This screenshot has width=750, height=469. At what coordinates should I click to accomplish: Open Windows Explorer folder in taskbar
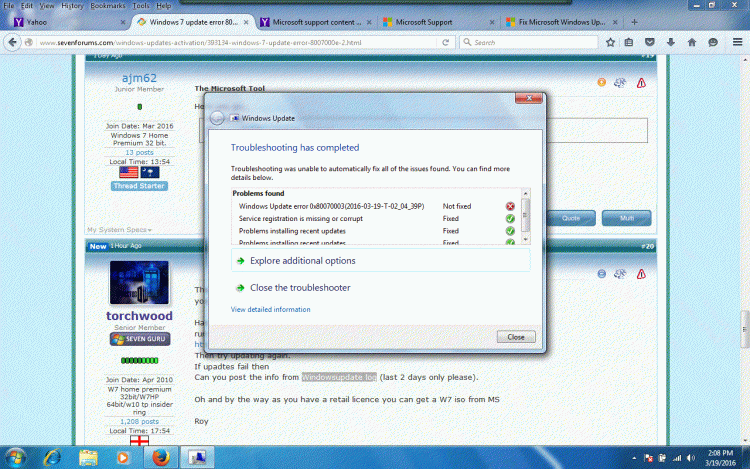click(88, 458)
